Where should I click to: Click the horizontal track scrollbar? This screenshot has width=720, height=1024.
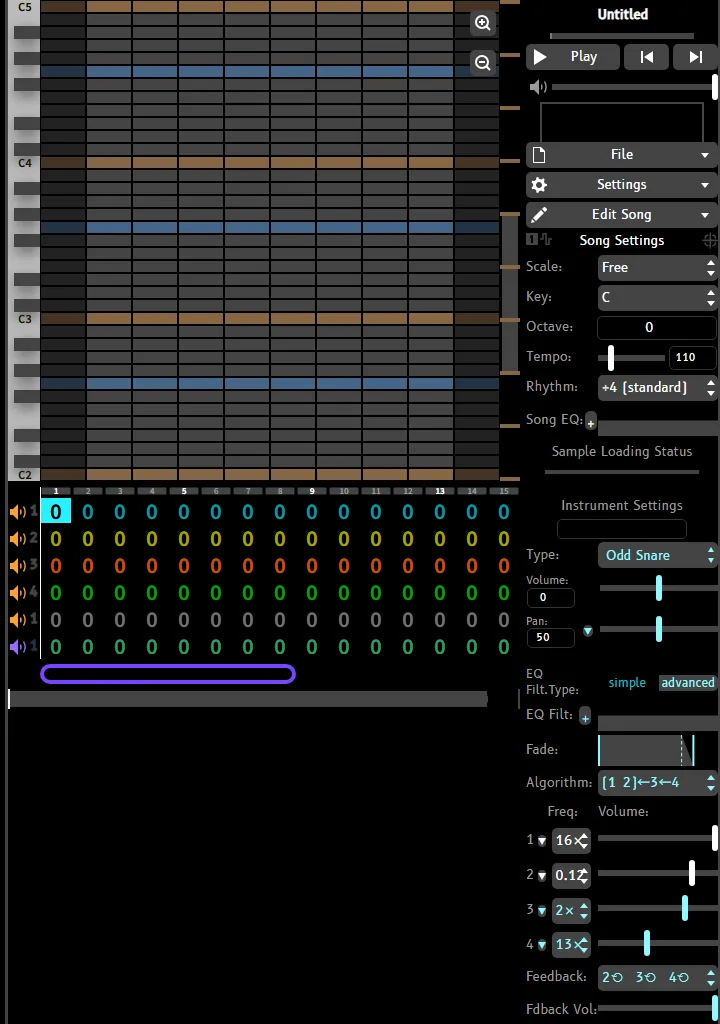click(x=248, y=699)
